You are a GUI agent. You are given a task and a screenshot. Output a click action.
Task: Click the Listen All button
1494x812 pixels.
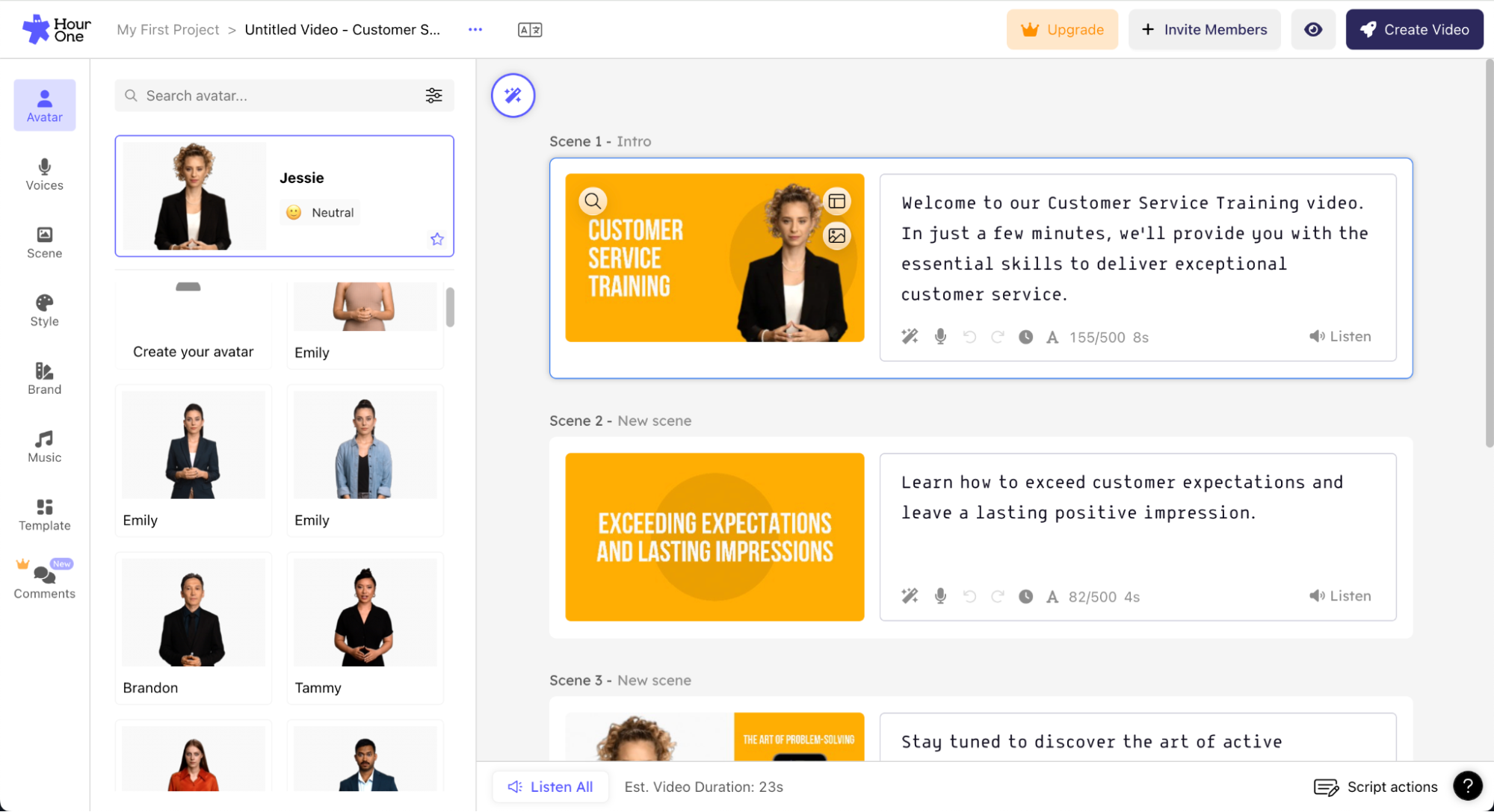(550, 787)
